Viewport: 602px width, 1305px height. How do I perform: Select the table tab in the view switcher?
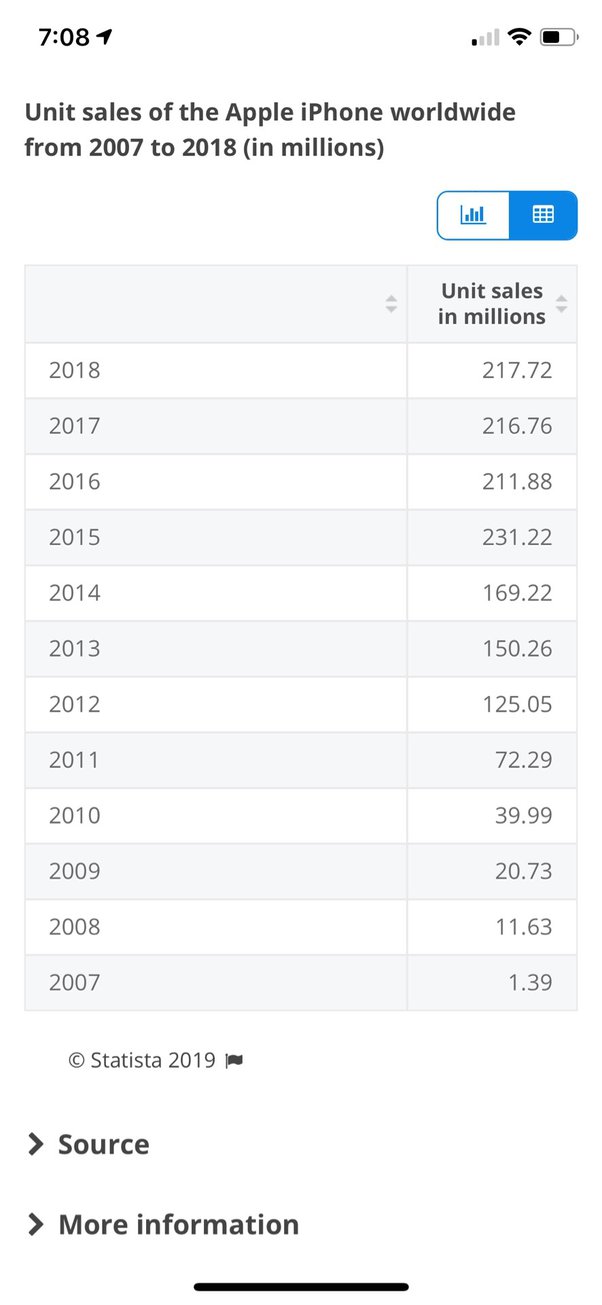[544, 215]
